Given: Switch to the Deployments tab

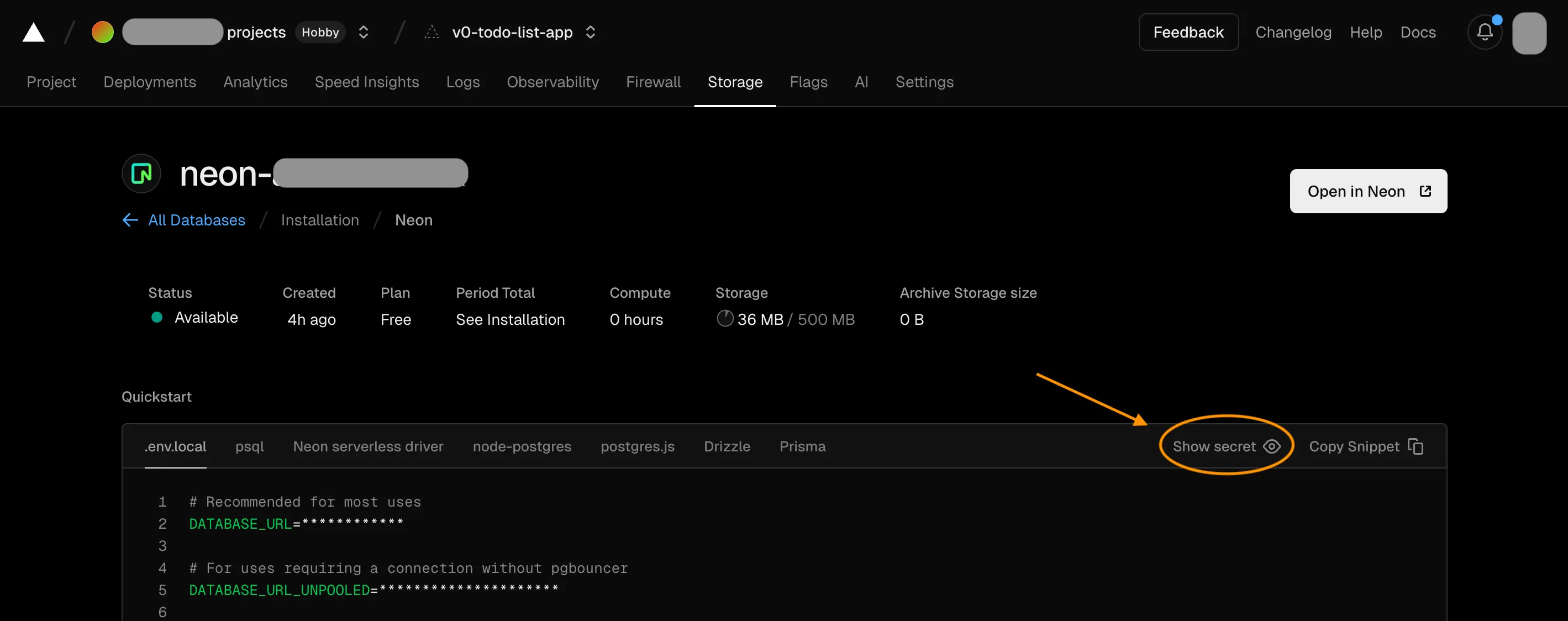Looking at the screenshot, I should 150,82.
